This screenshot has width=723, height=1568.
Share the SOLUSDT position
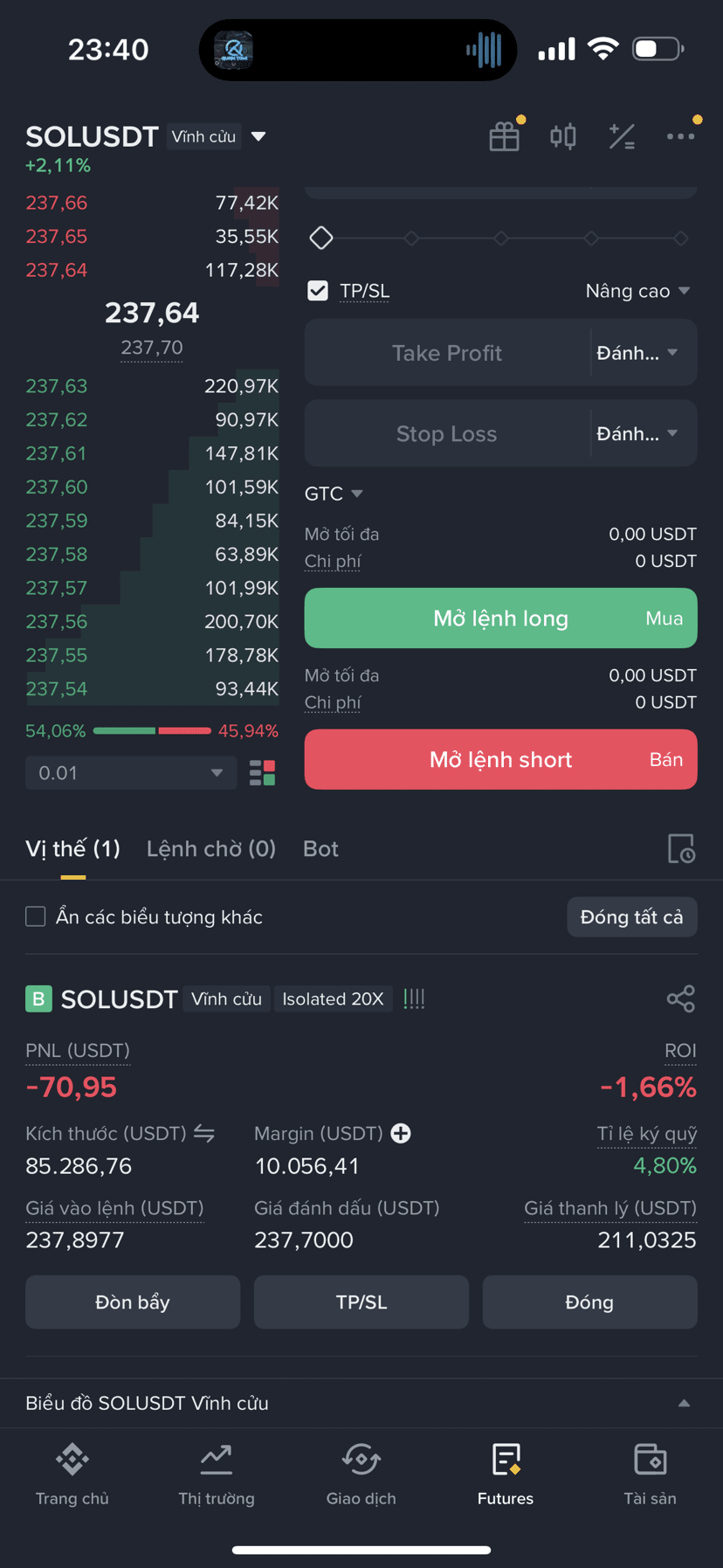(x=681, y=998)
